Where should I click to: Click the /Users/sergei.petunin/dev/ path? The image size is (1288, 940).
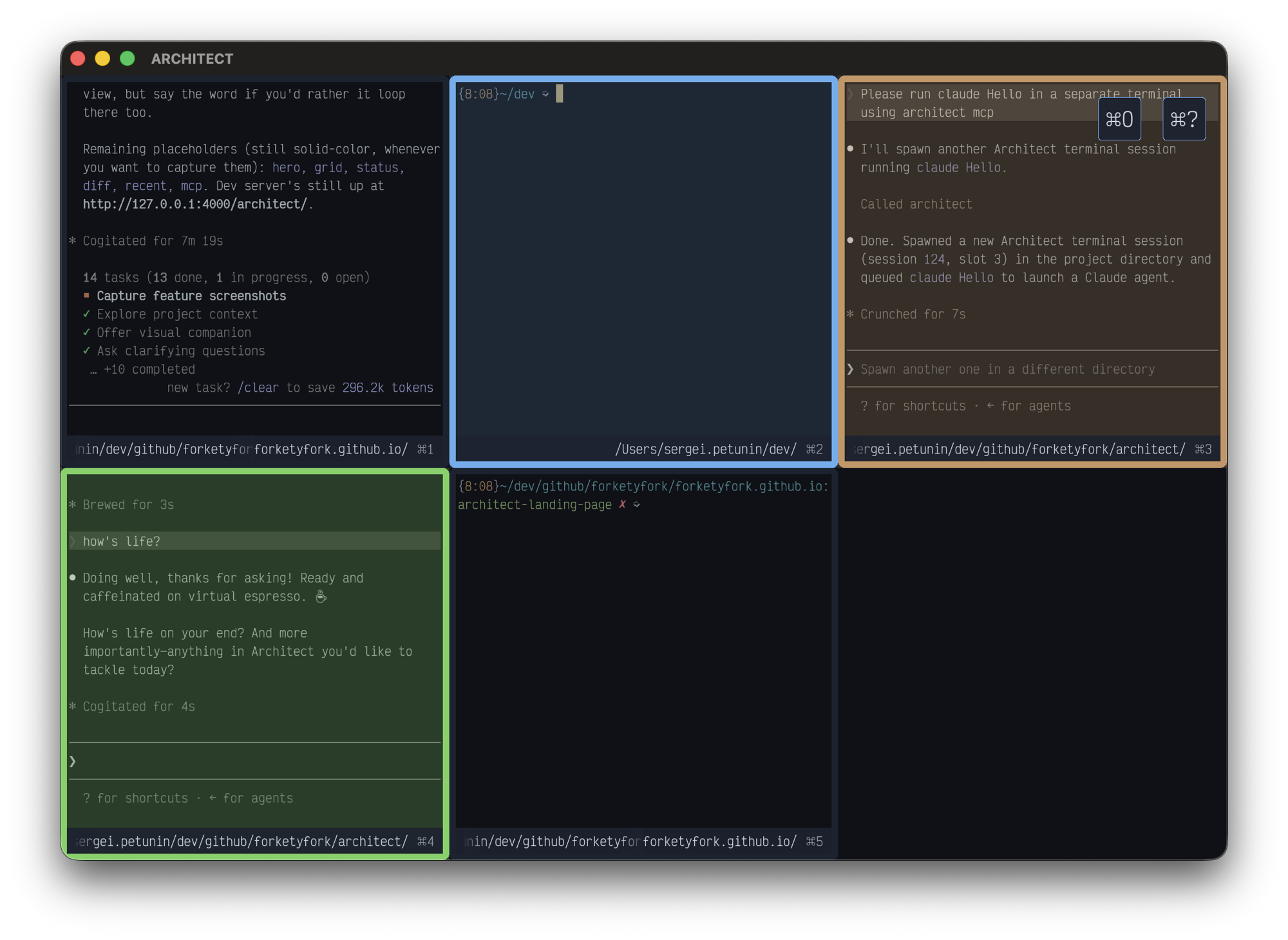click(x=705, y=449)
